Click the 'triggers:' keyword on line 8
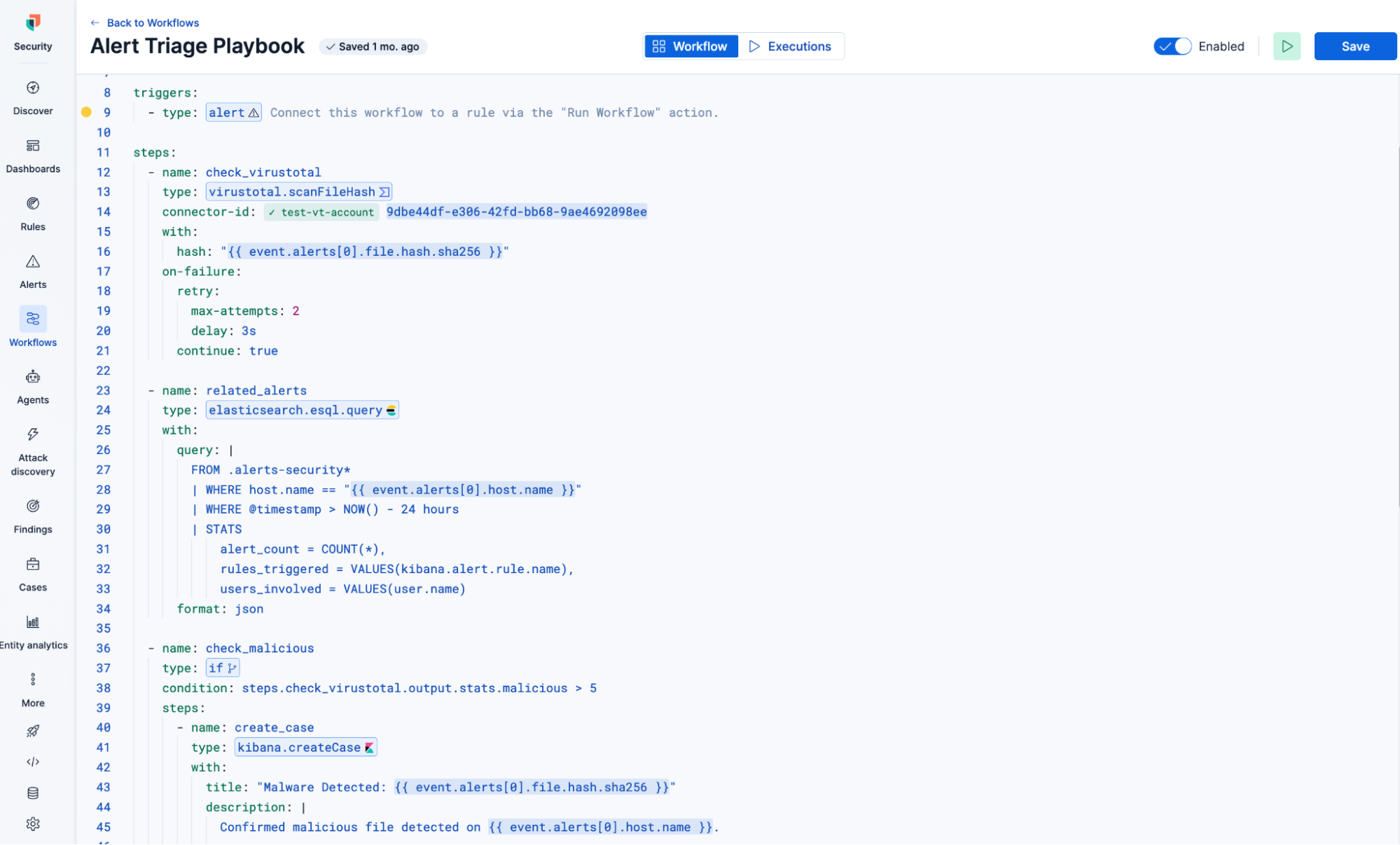Image resolution: width=1400 pixels, height=845 pixels. pos(166,92)
